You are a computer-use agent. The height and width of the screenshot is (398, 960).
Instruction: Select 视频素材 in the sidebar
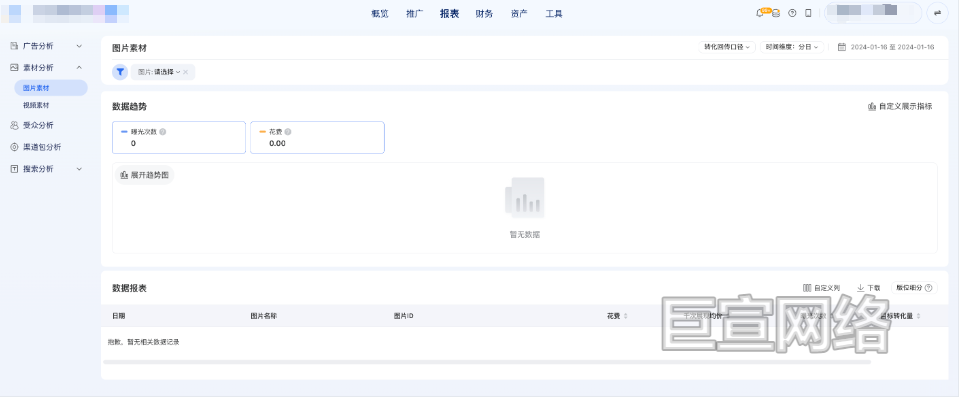click(x=36, y=105)
